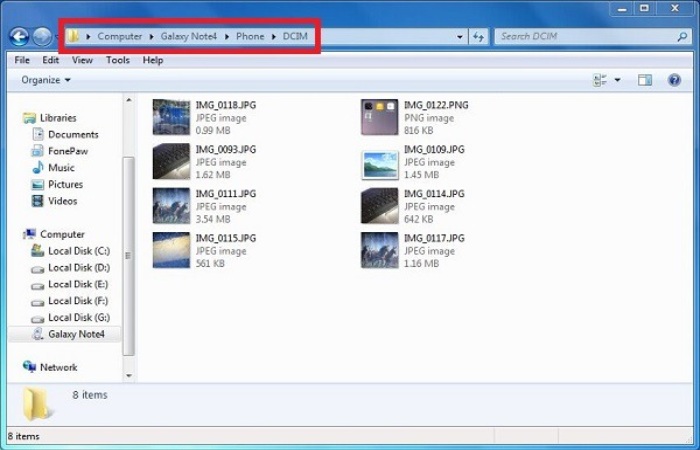Navigate to Galaxy Note4 in the breadcrumb
The height and width of the screenshot is (450, 700).
(189, 36)
